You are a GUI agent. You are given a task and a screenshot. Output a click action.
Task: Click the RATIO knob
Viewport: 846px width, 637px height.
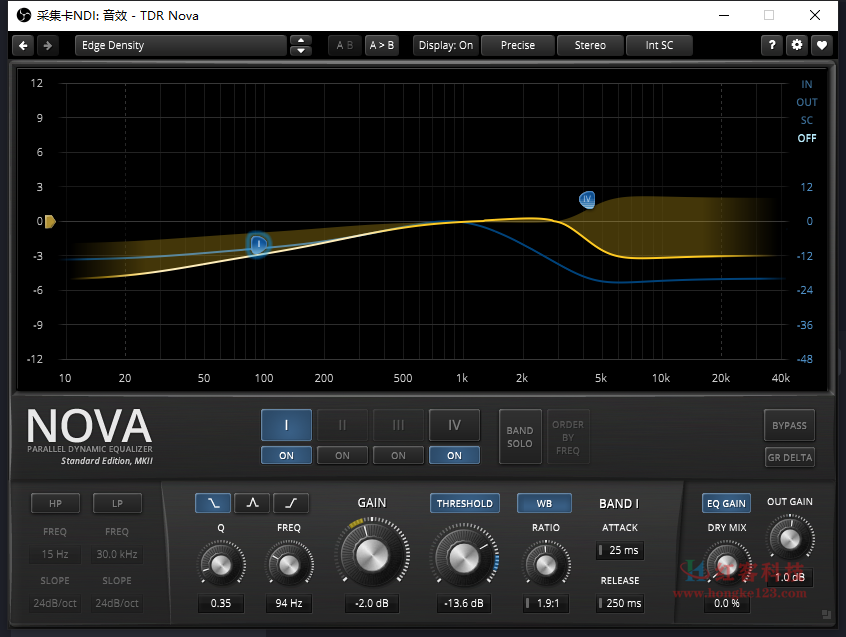click(545, 565)
